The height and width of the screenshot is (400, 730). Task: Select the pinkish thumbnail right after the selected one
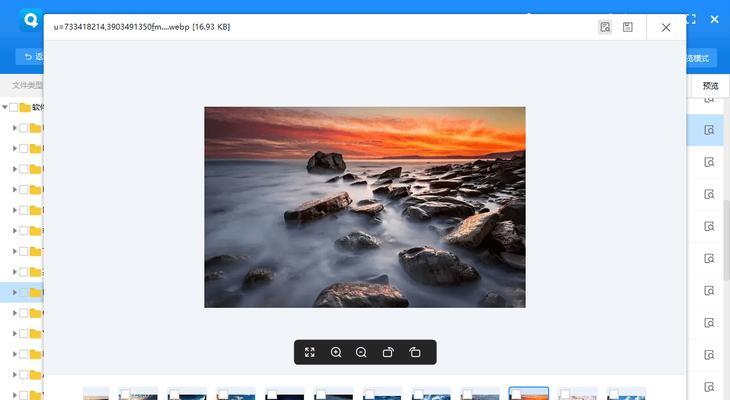point(578,393)
